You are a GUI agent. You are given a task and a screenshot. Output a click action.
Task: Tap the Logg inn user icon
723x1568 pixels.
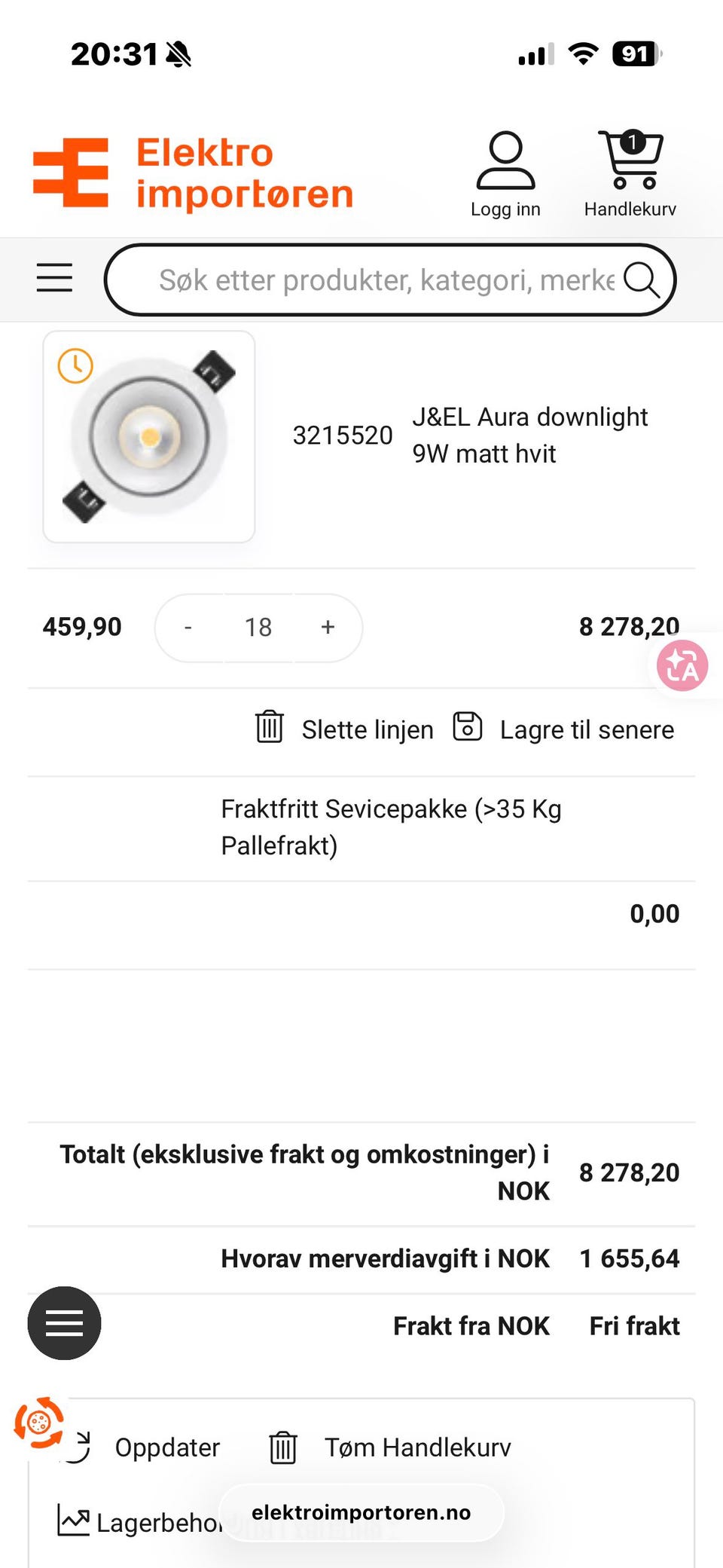[x=505, y=160]
